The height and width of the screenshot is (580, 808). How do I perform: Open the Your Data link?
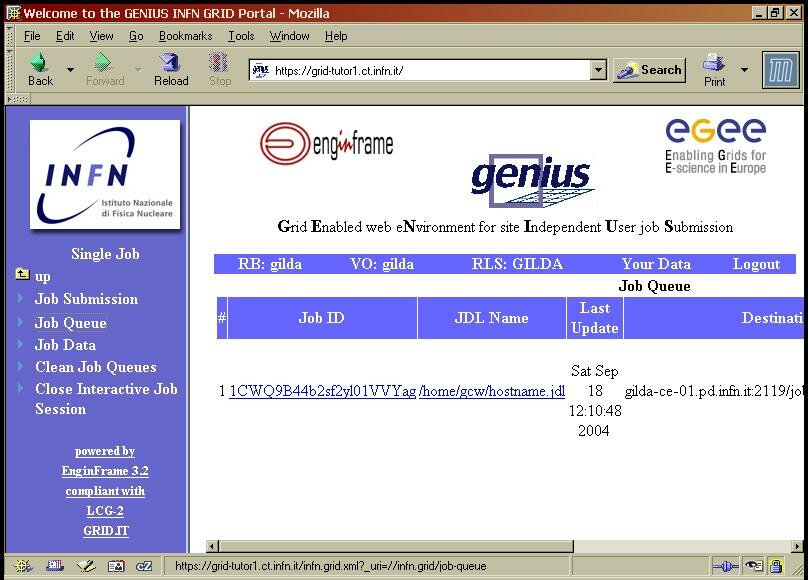point(656,264)
